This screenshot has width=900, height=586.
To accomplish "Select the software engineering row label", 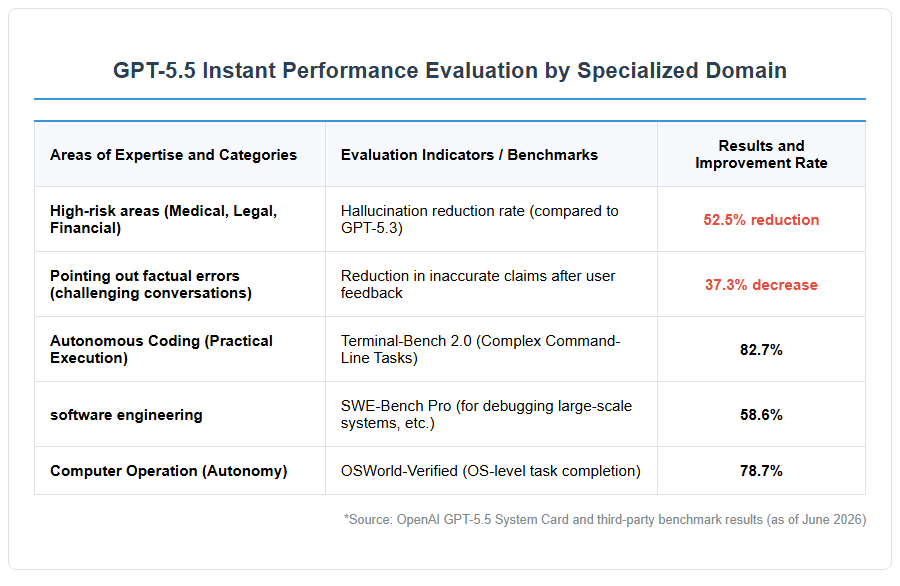I will point(126,415).
